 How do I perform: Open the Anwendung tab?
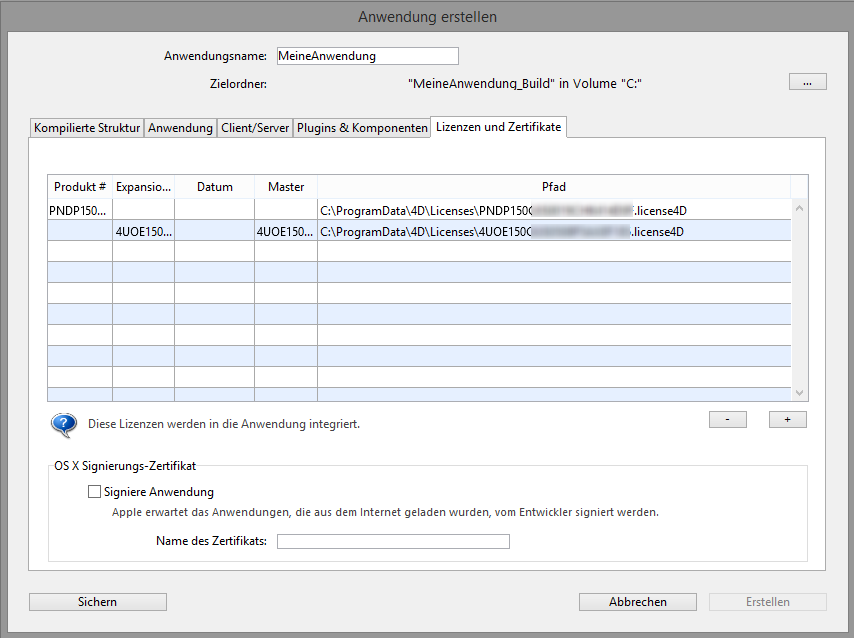click(181, 128)
